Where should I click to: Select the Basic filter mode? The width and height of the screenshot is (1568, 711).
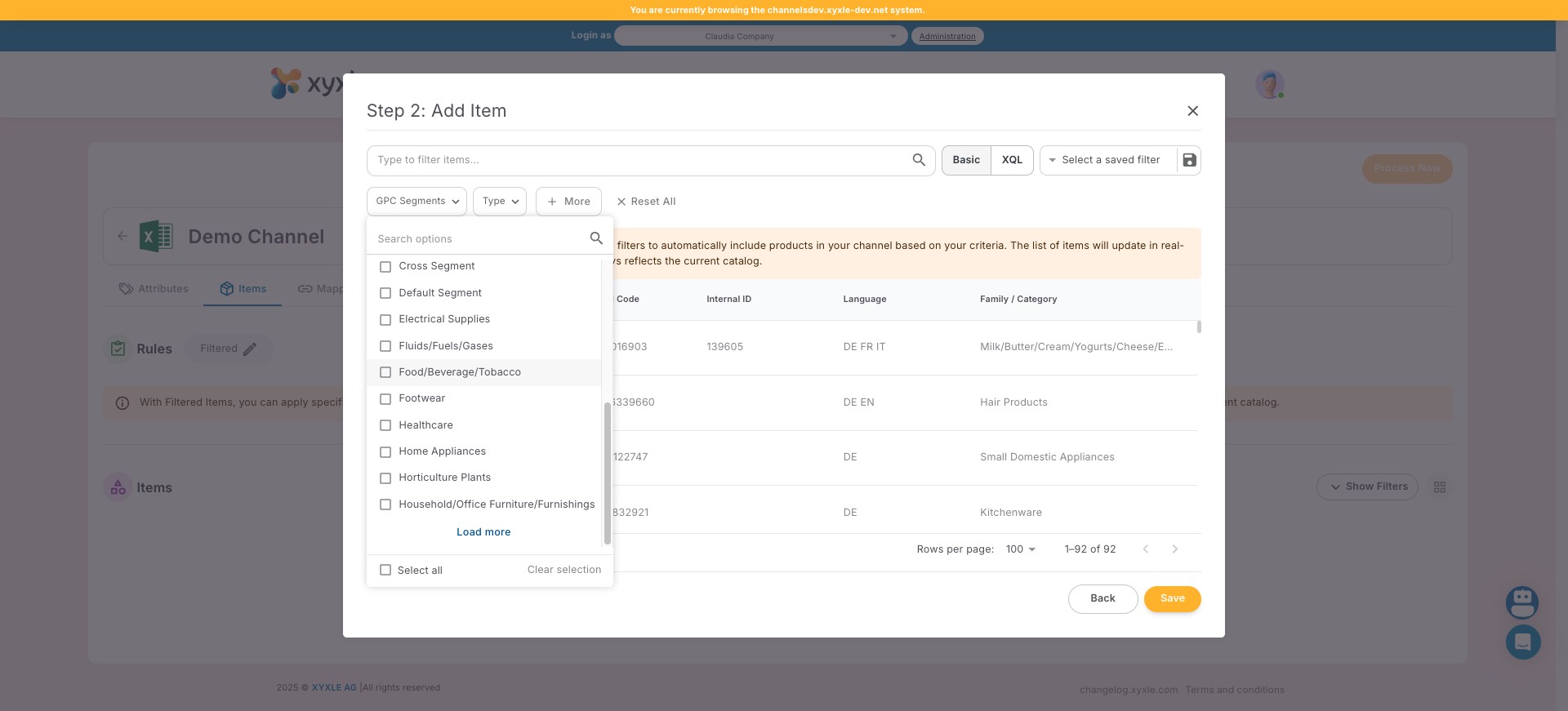[x=966, y=160]
